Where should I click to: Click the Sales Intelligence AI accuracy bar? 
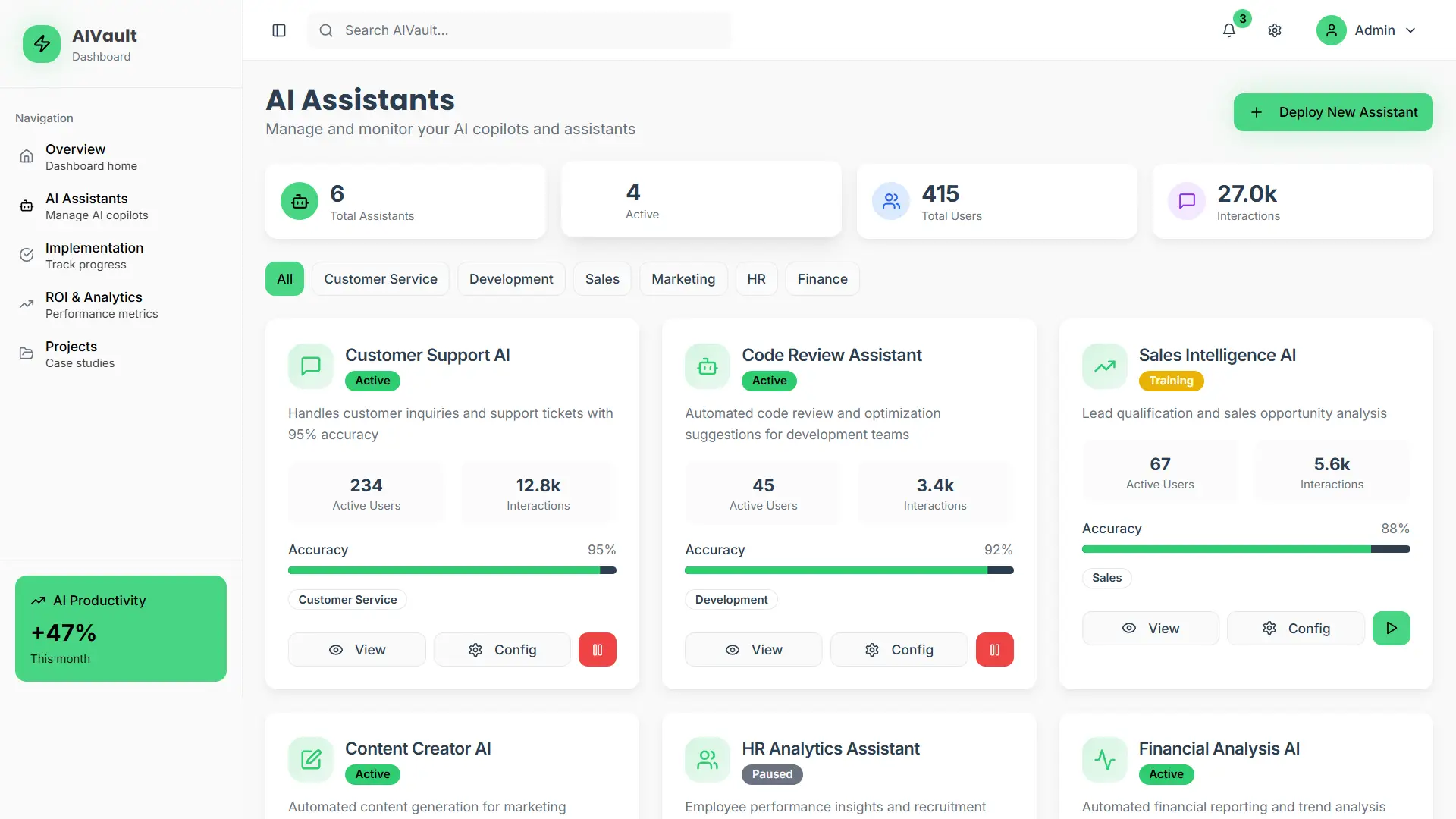(1246, 549)
